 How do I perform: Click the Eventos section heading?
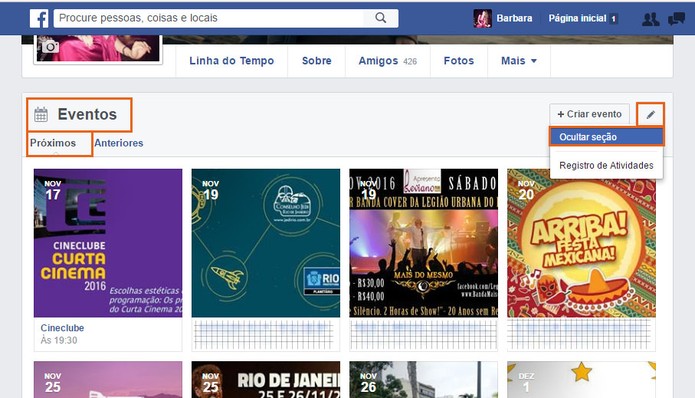87,114
